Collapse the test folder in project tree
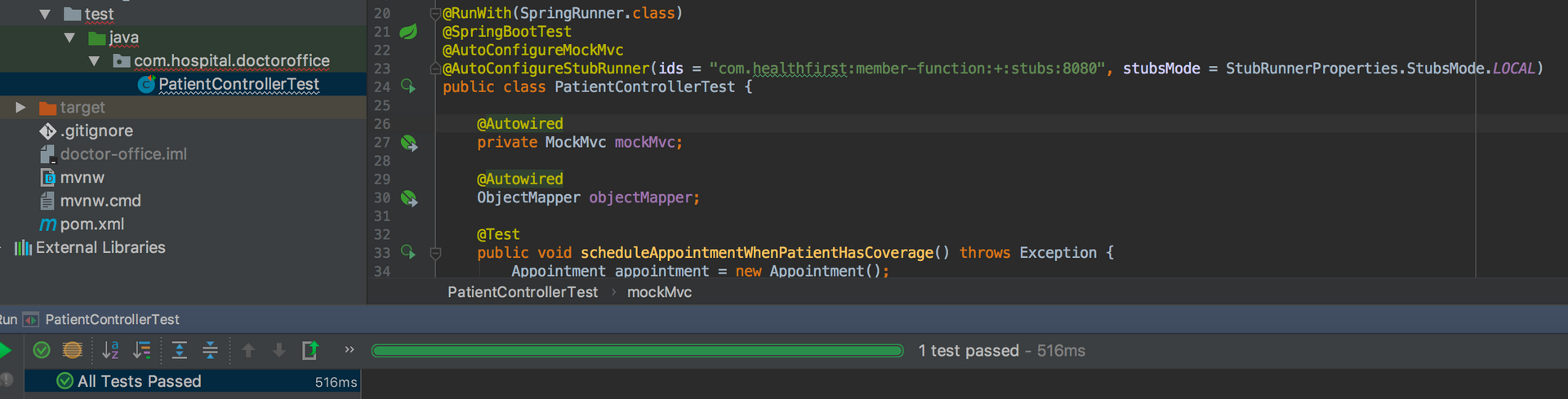Image resolution: width=1568 pixels, height=399 pixels. [x=46, y=14]
